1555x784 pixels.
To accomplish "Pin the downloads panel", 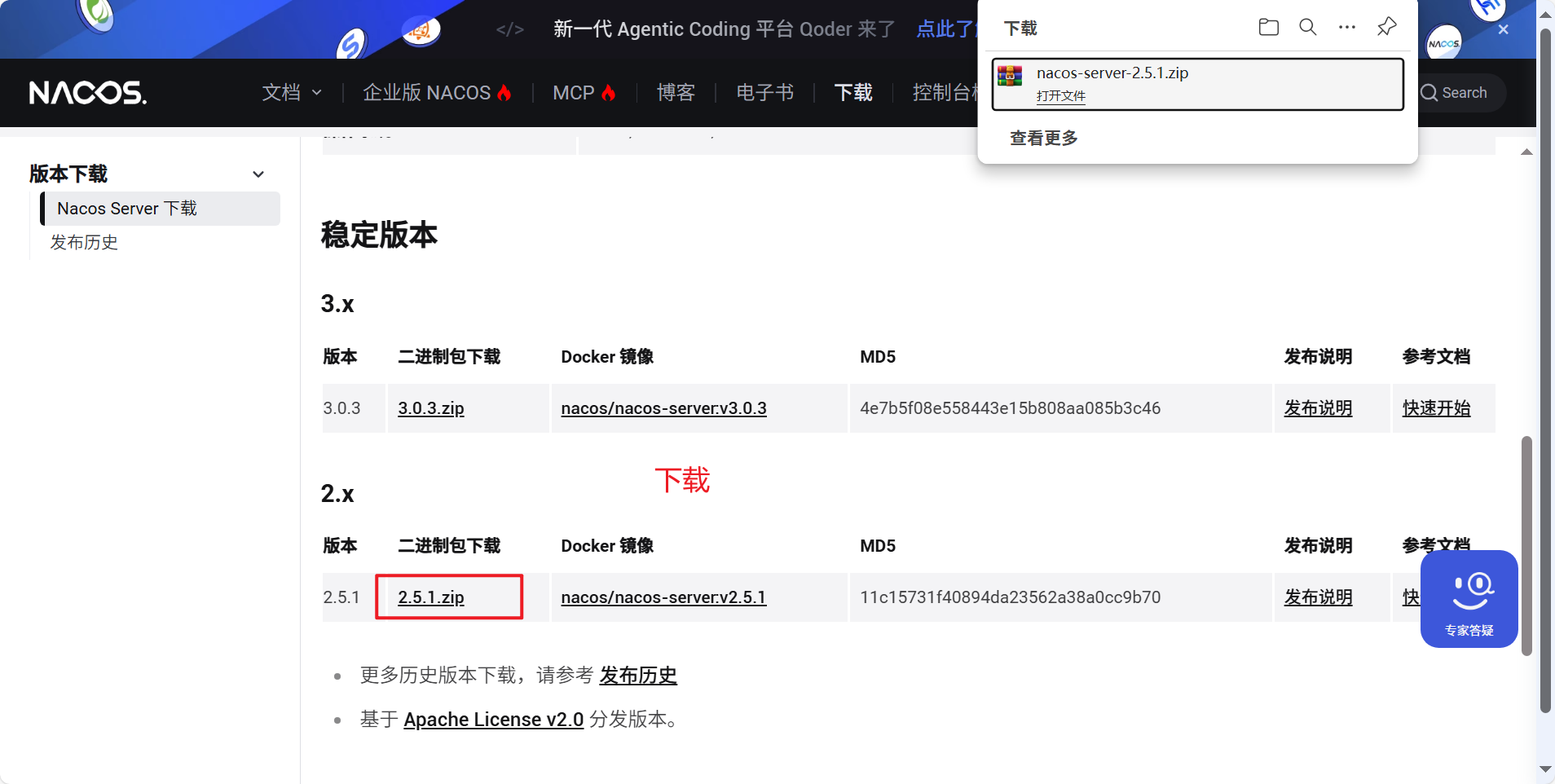I will coord(1386,27).
